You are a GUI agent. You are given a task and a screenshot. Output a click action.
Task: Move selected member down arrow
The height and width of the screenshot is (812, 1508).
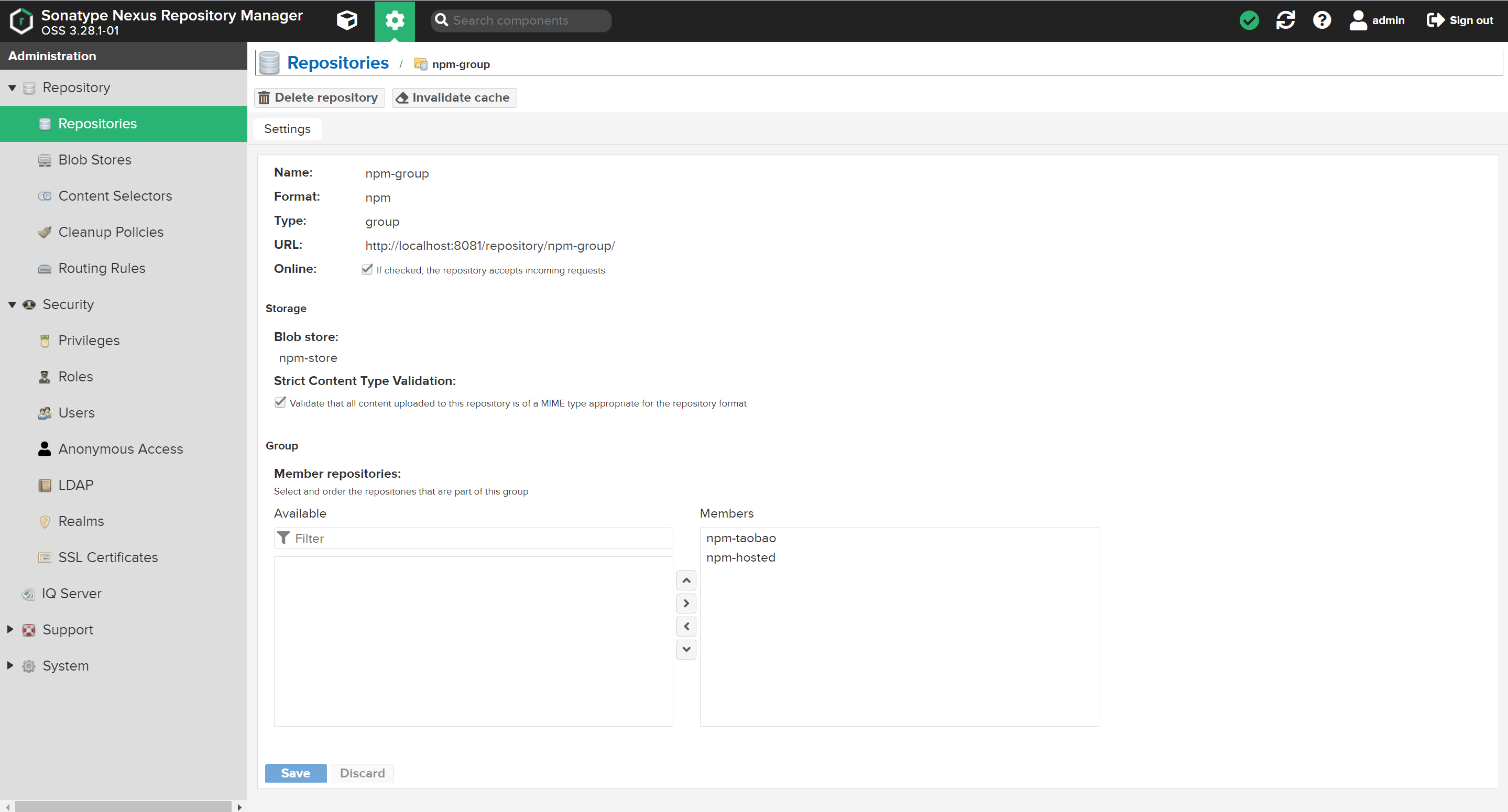pyautogui.click(x=686, y=649)
